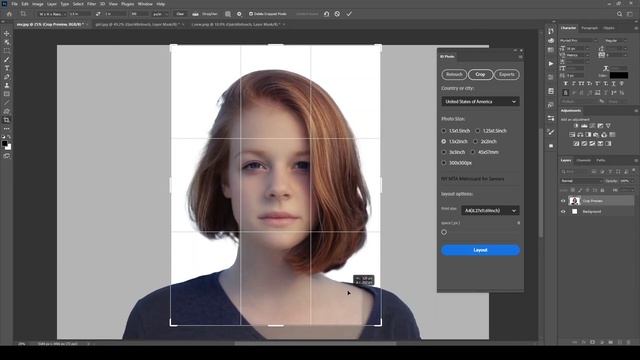Open the Filter menu
This screenshot has width=640, height=360.
[91, 4]
